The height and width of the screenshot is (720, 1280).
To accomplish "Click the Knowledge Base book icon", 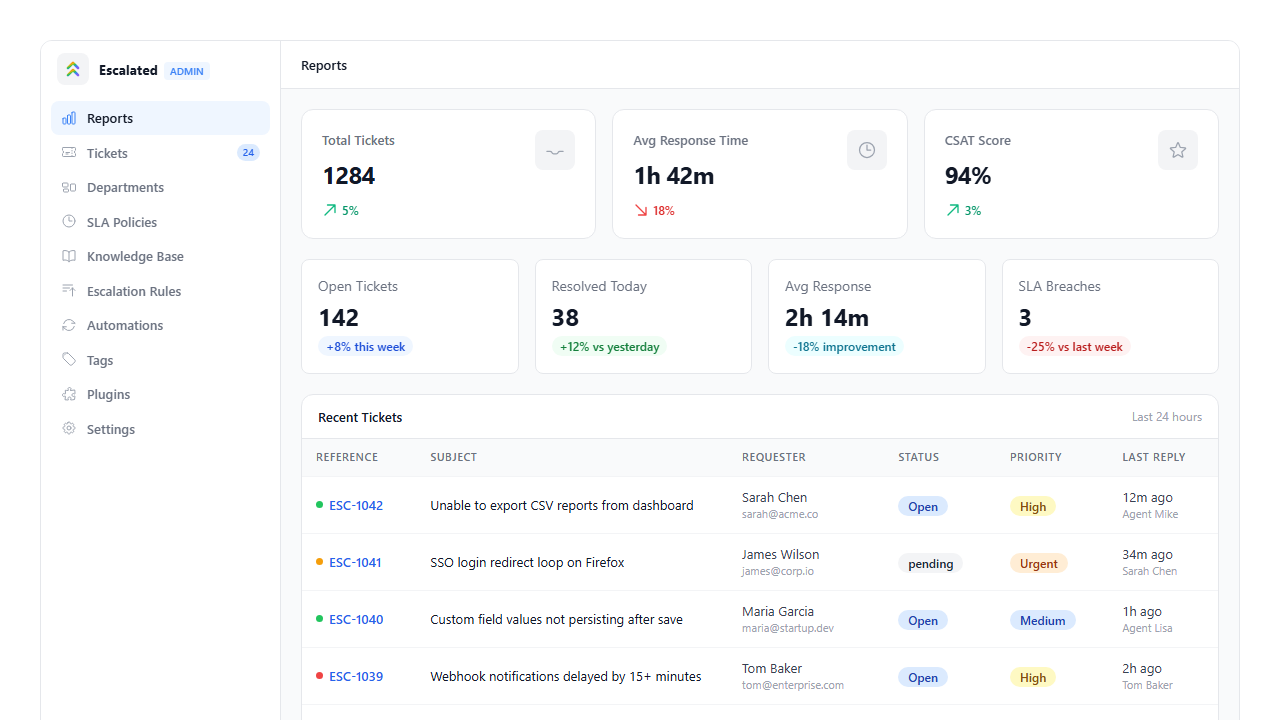I will (69, 256).
